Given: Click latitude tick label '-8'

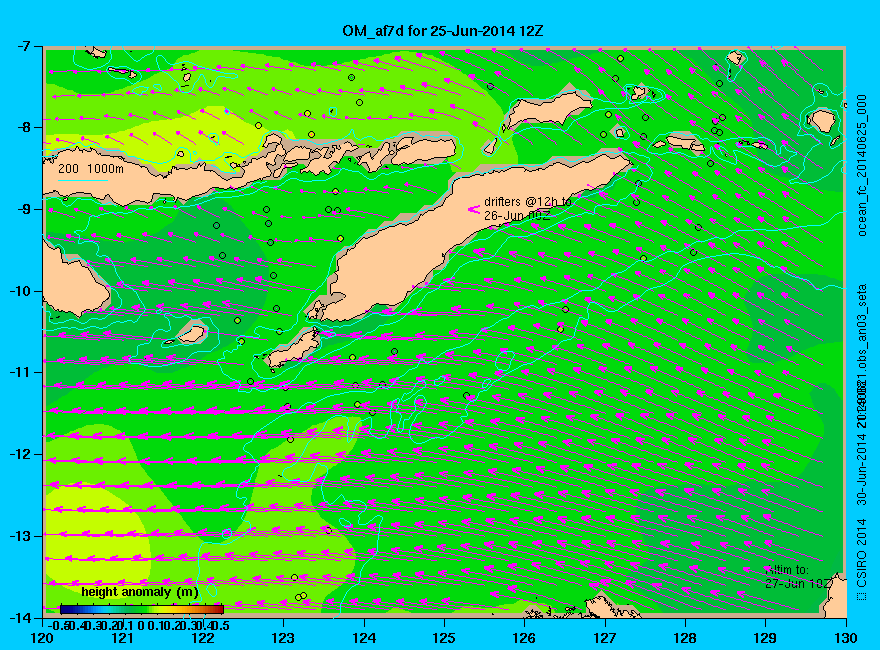Looking at the screenshot, I should point(22,127).
